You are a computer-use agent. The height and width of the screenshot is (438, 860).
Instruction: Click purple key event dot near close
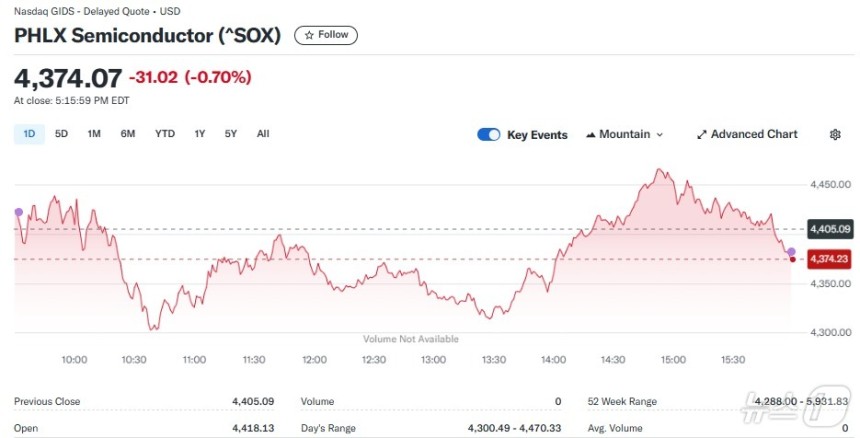pos(791,252)
